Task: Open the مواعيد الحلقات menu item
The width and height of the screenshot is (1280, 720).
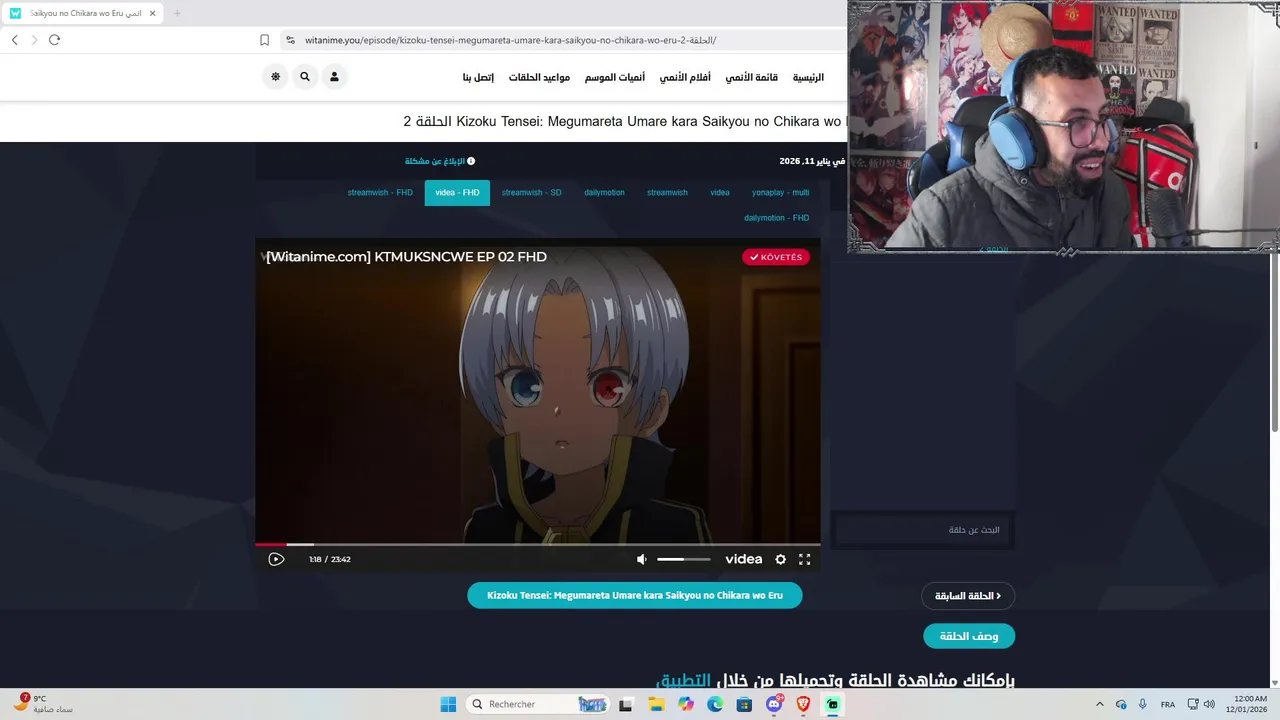Action: (539, 77)
